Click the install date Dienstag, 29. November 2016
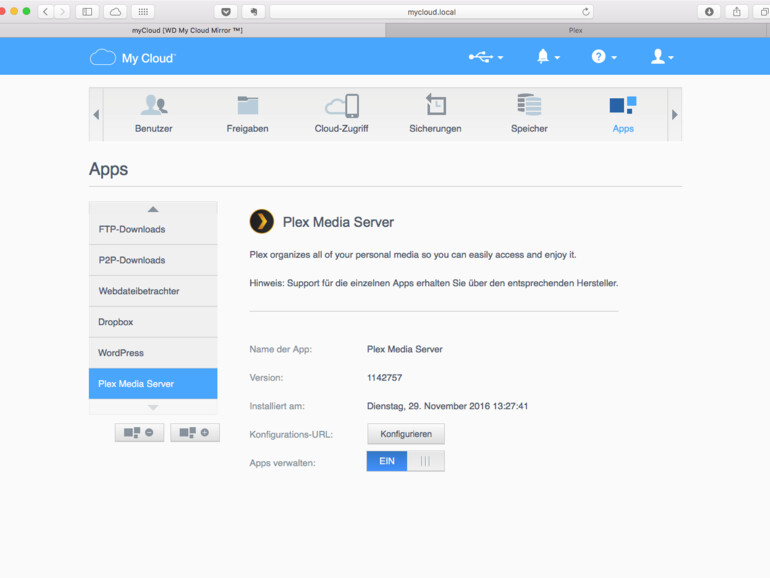 (x=447, y=406)
